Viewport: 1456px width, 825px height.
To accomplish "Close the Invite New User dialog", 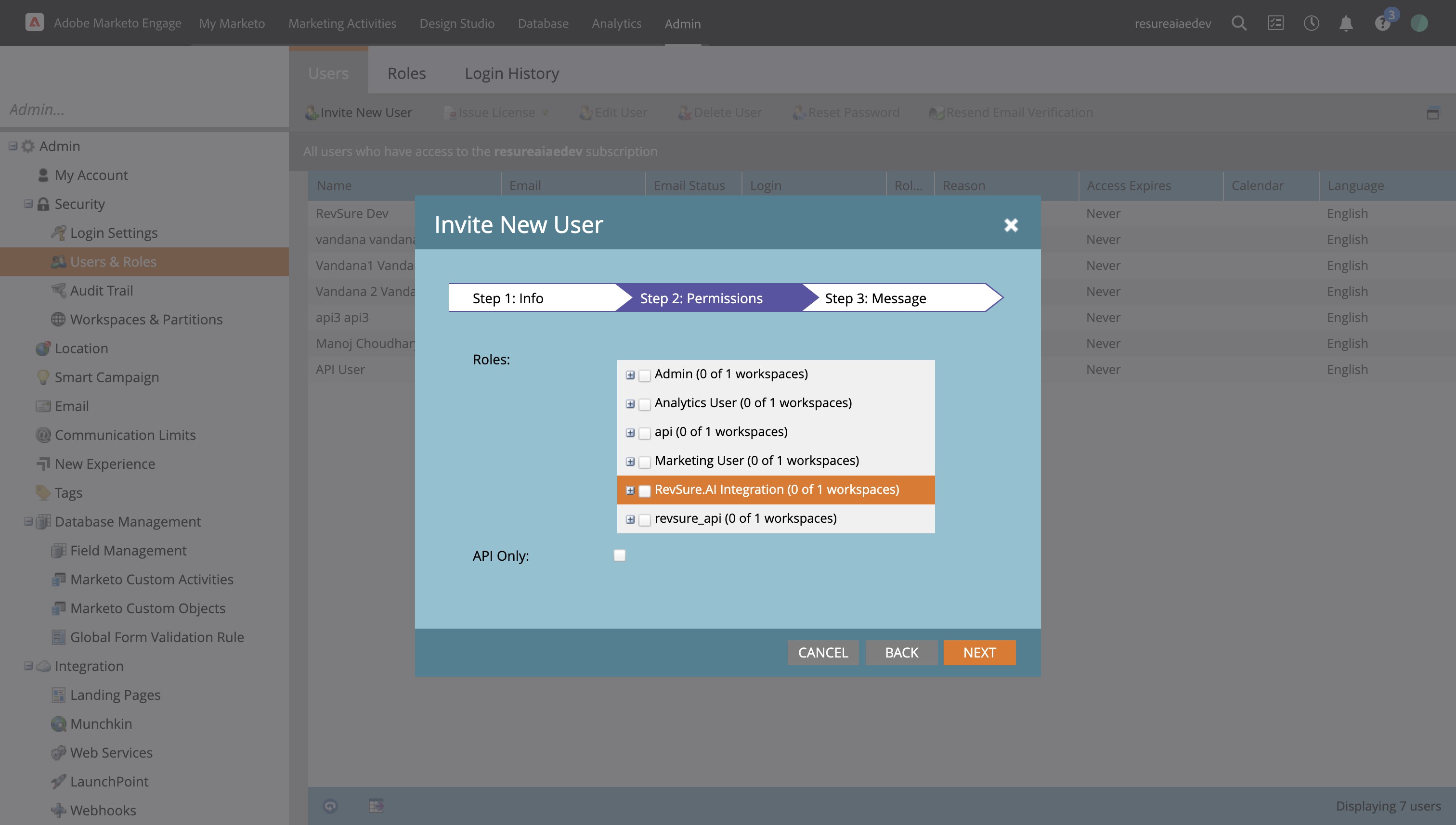I will [1011, 225].
